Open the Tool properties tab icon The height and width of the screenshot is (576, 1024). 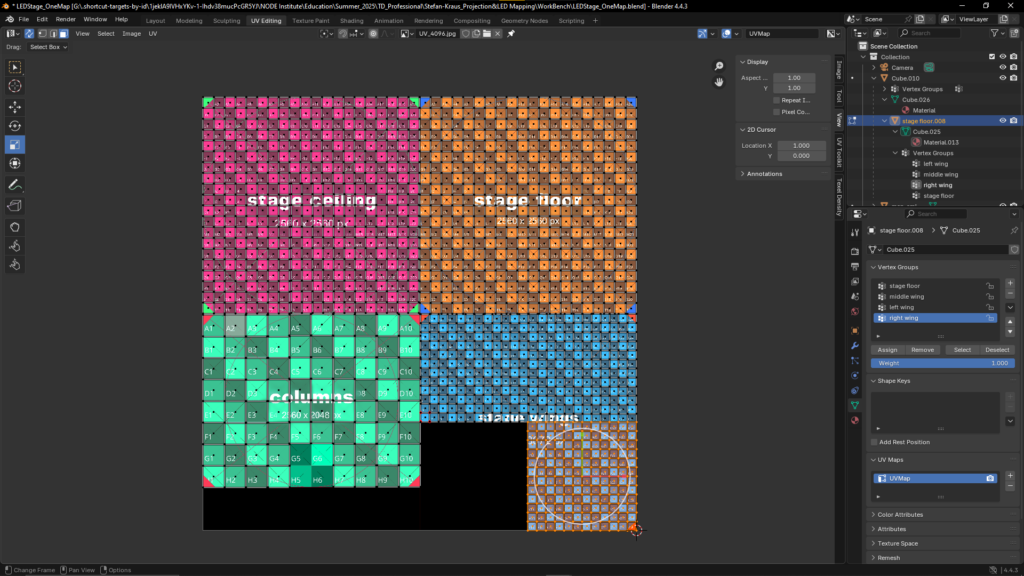(x=855, y=232)
